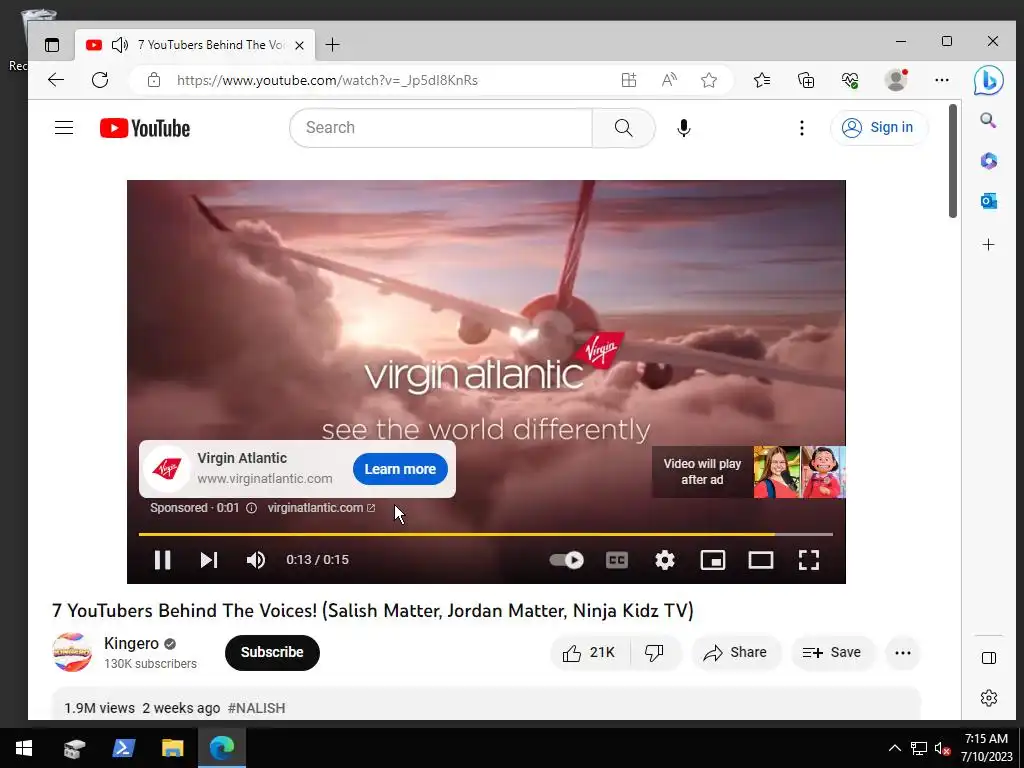Show hidden system tray icons
Image resolution: width=1024 pixels, height=768 pixels.
tap(895, 748)
